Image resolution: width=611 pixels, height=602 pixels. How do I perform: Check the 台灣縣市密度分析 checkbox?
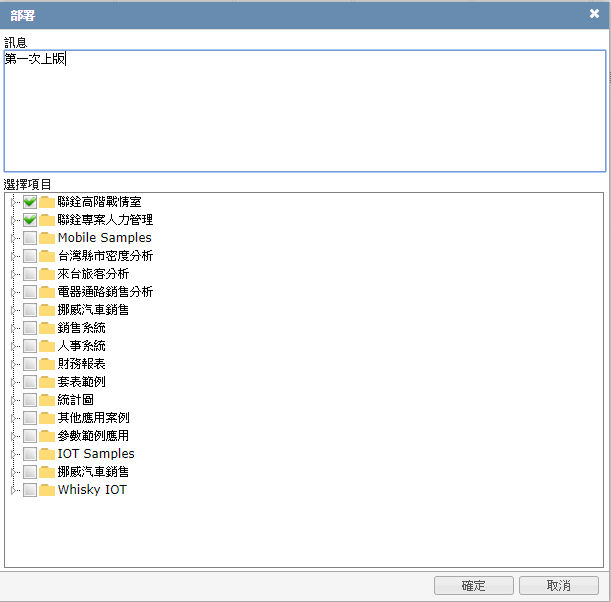pyautogui.click(x=30, y=256)
